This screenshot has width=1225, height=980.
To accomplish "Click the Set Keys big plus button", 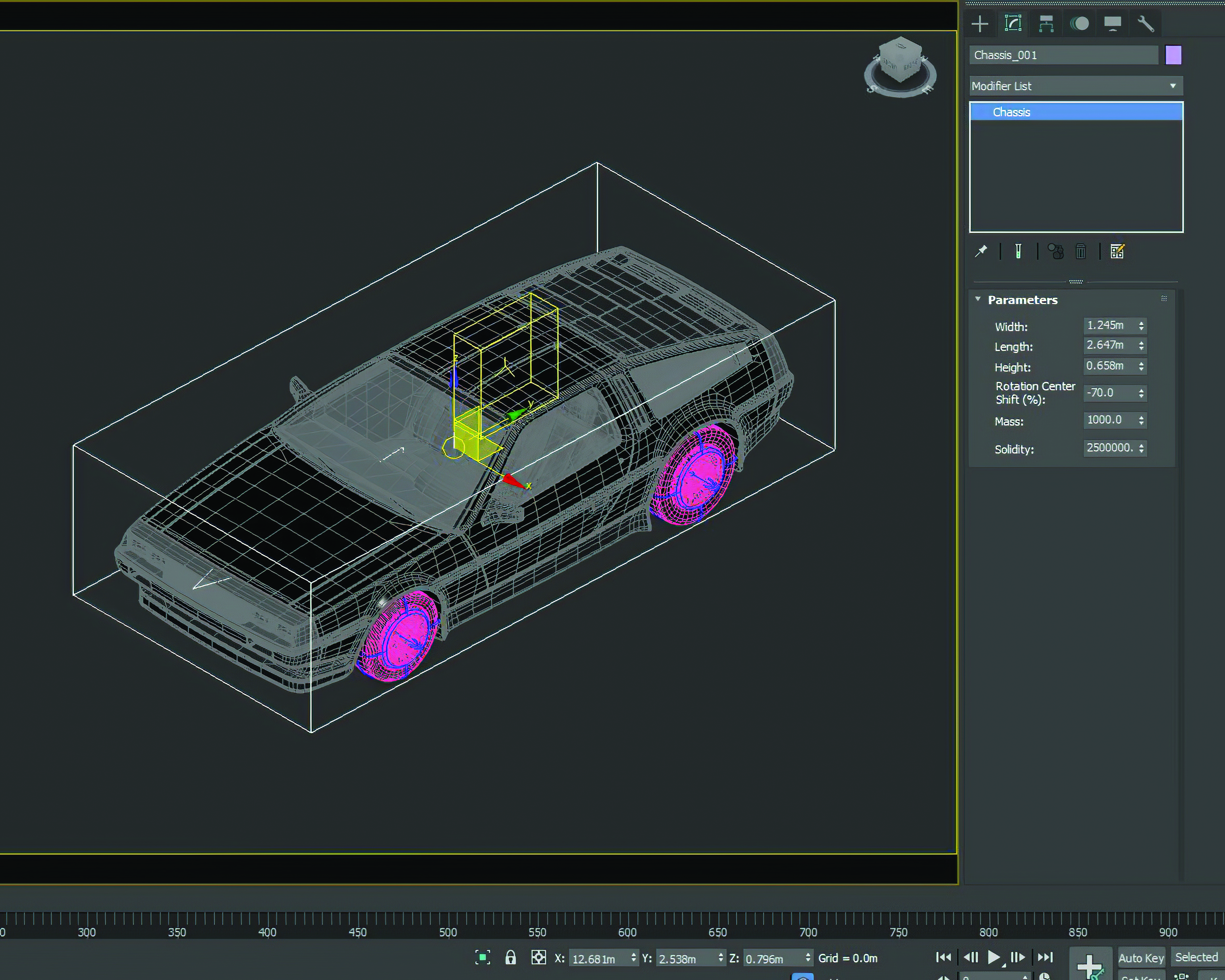I will click(1090, 964).
